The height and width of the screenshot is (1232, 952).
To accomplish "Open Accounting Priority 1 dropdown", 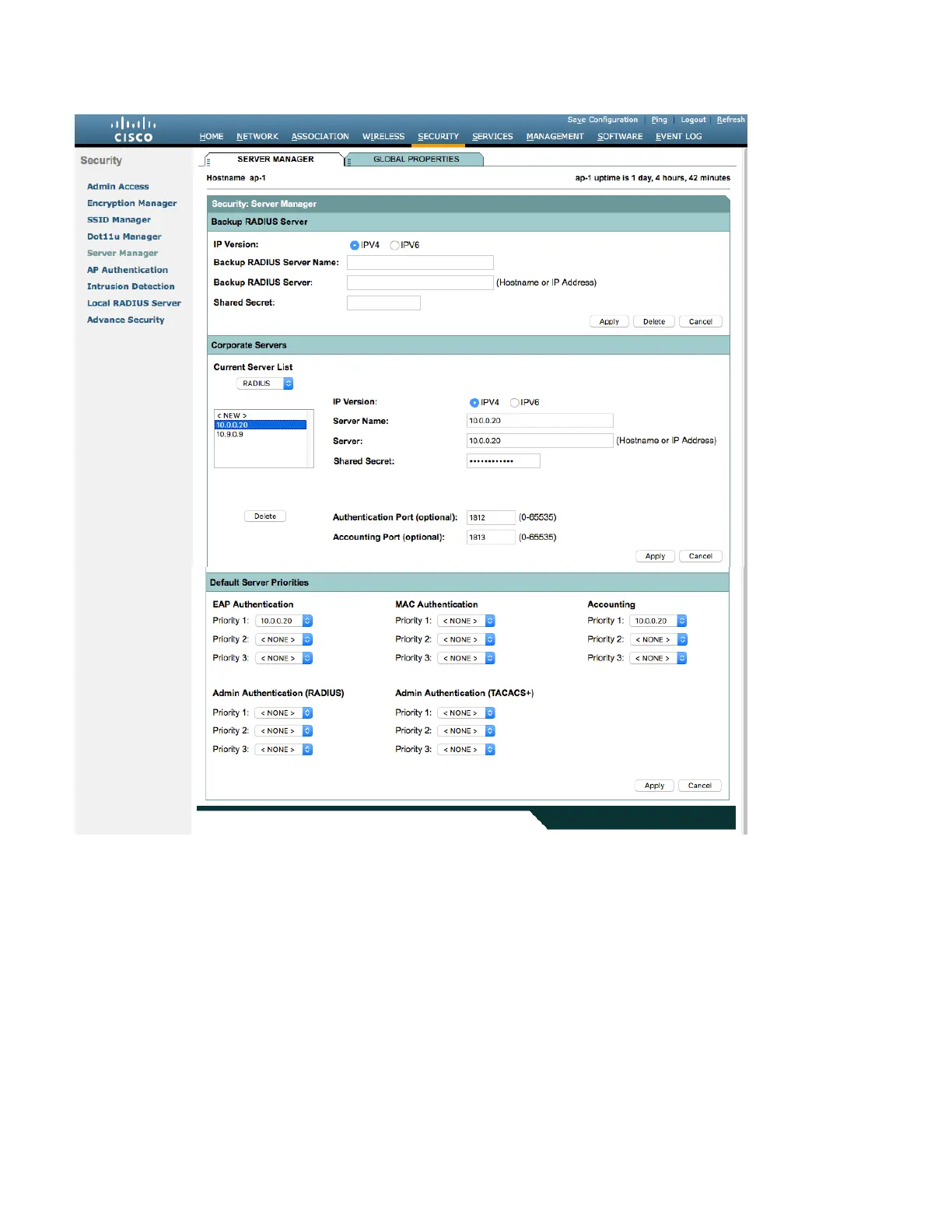I will click(659, 621).
